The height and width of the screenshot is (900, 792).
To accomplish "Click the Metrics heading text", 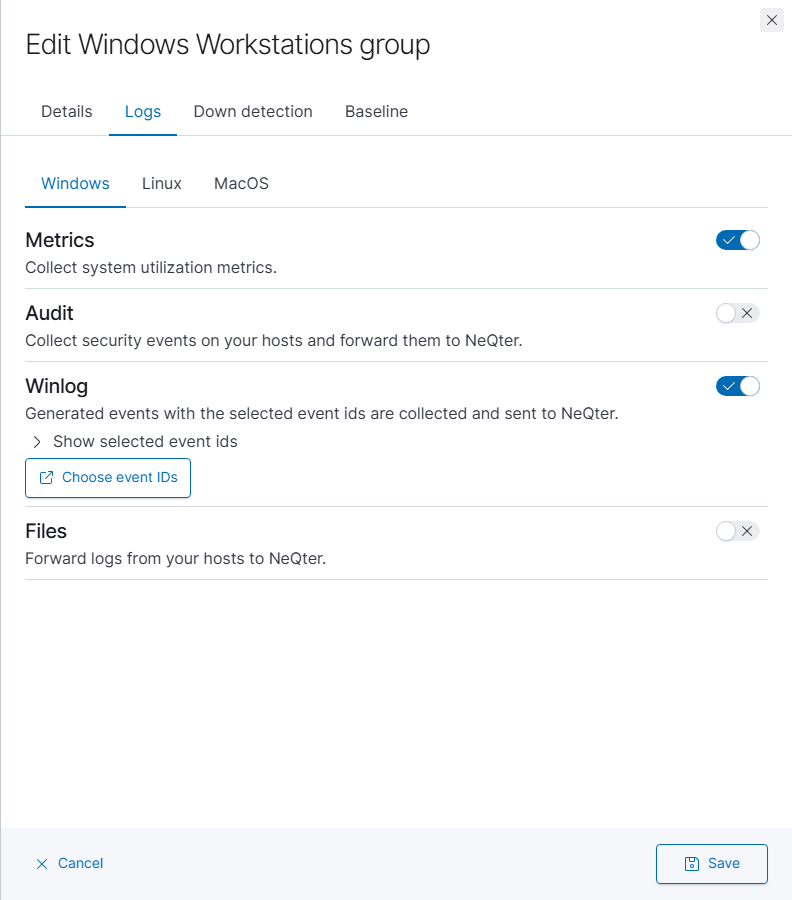I will pyautogui.click(x=60, y=240).
